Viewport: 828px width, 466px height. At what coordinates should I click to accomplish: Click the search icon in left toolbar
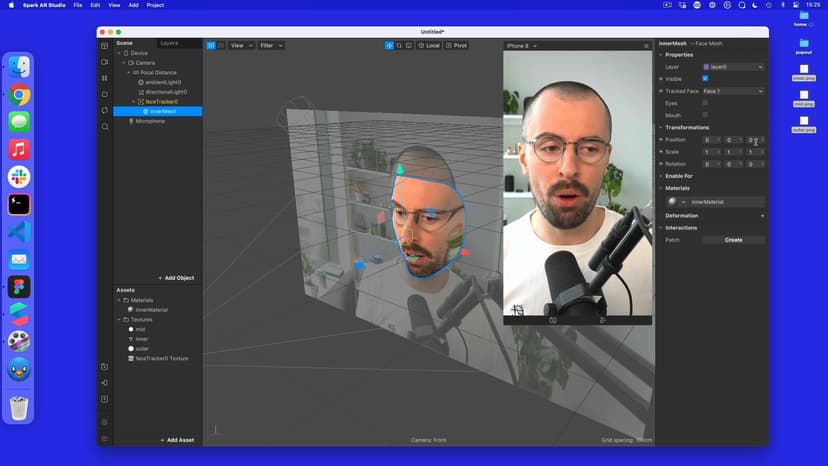[x=105, y=127]
